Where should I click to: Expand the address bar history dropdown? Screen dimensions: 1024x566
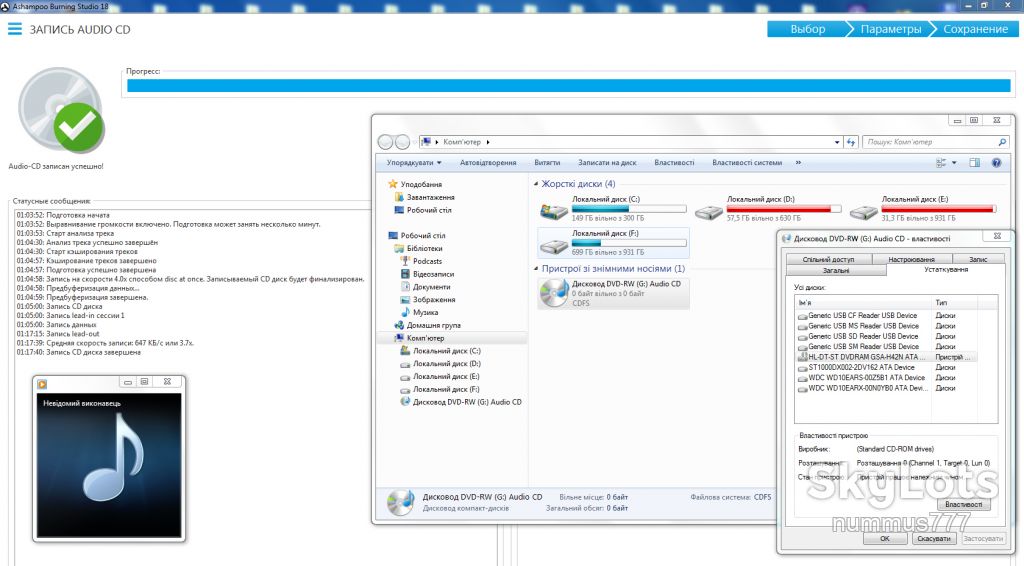(x=837, y=142)
